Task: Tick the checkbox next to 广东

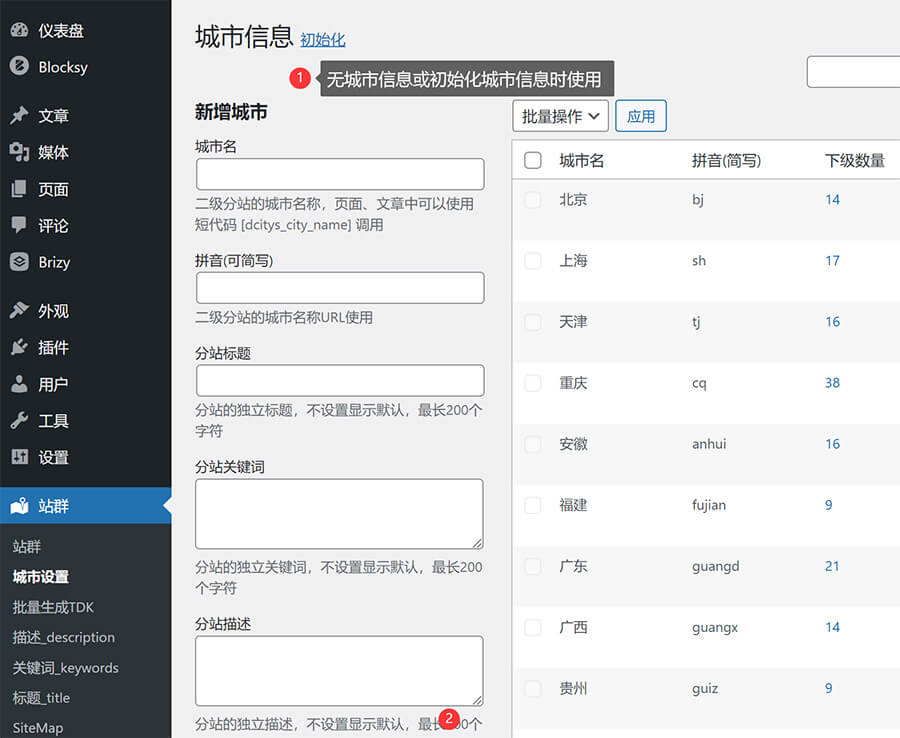Action: tap(533, 566)
